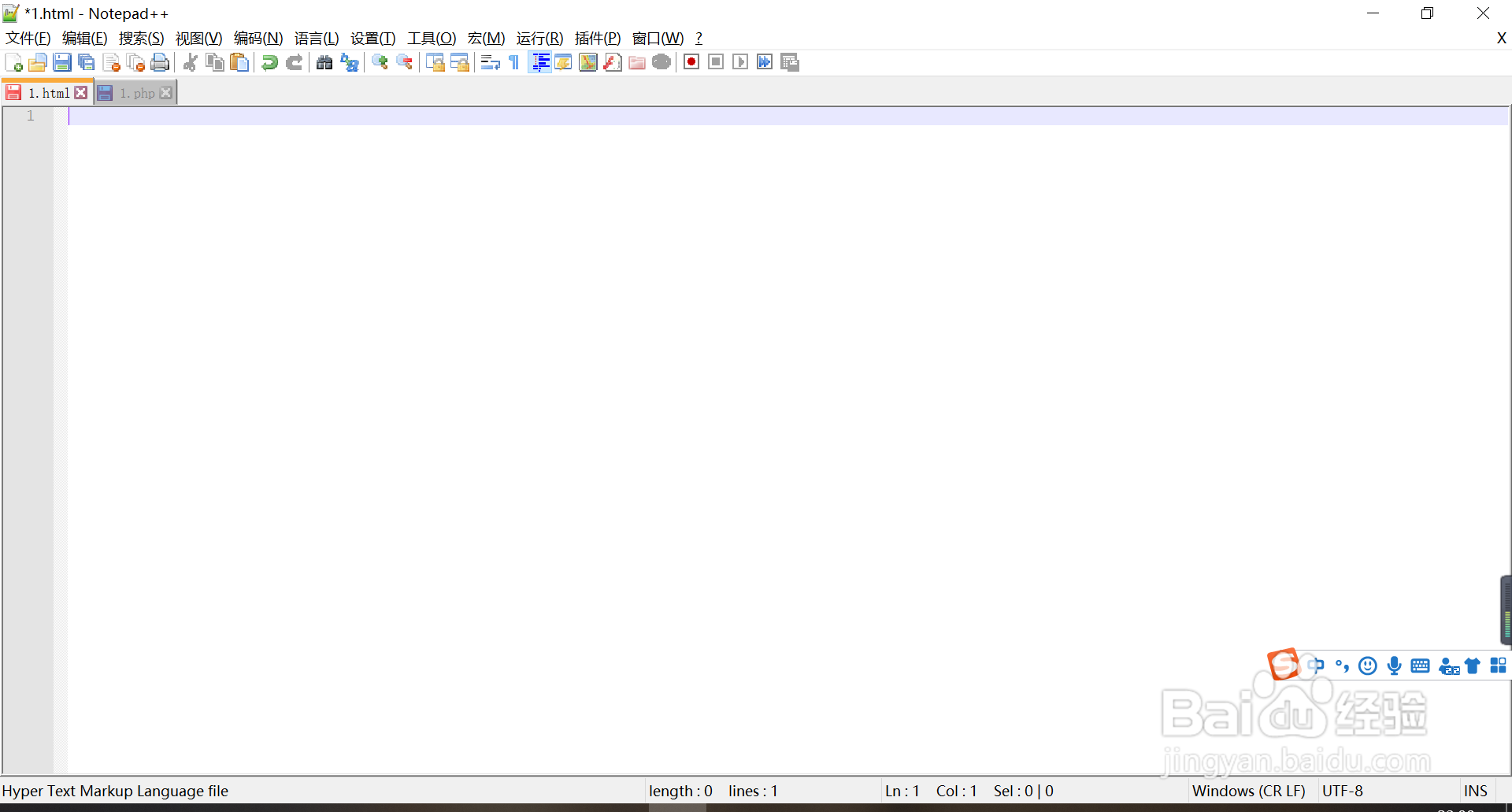
Task: Open the 设置(T) menu
Action: click(372, 39)
